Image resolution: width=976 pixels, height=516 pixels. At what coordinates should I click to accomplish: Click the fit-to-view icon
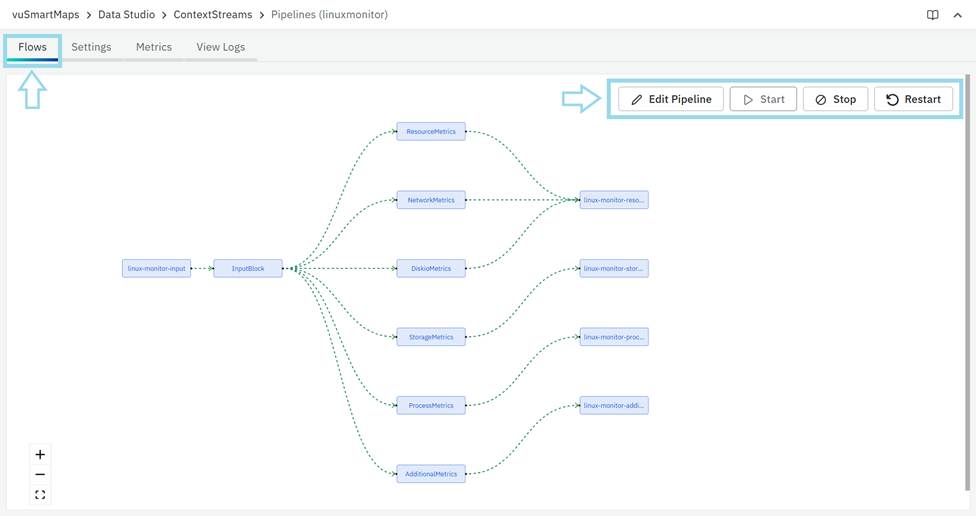(40, 494)
